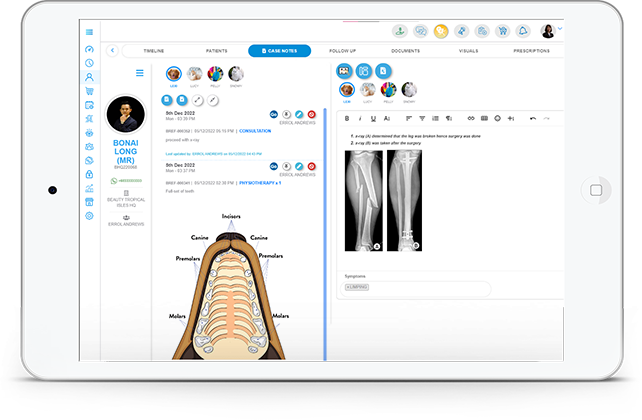The width and height of the screenshot is (642, 420).
Task: Open the clock sidebar icon
Action: pos(89,63)
